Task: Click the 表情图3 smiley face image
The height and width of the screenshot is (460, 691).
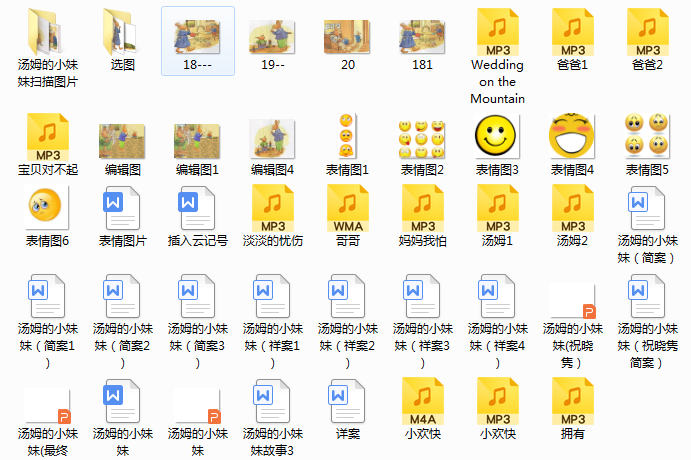Action: [x=497, y=137]
